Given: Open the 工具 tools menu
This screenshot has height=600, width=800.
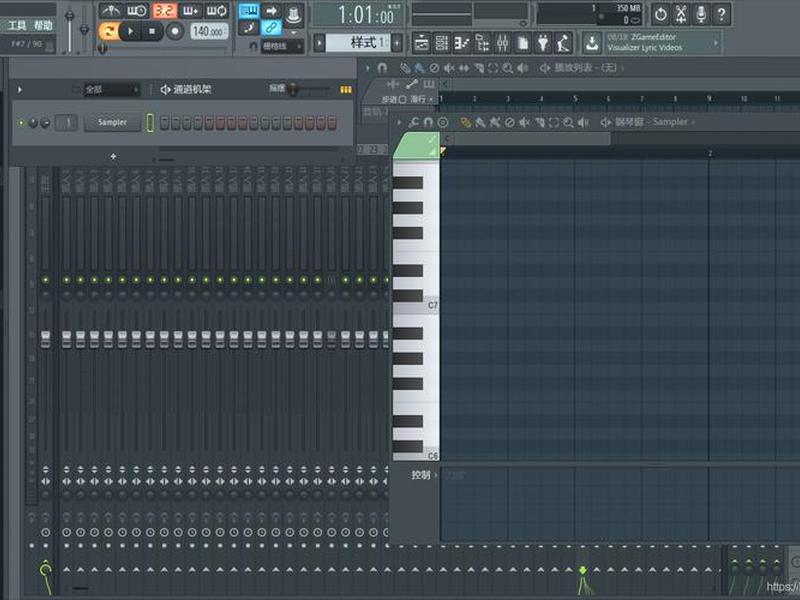Looking at the screenshot, I should pyautogui.click(x=16, y=26).
